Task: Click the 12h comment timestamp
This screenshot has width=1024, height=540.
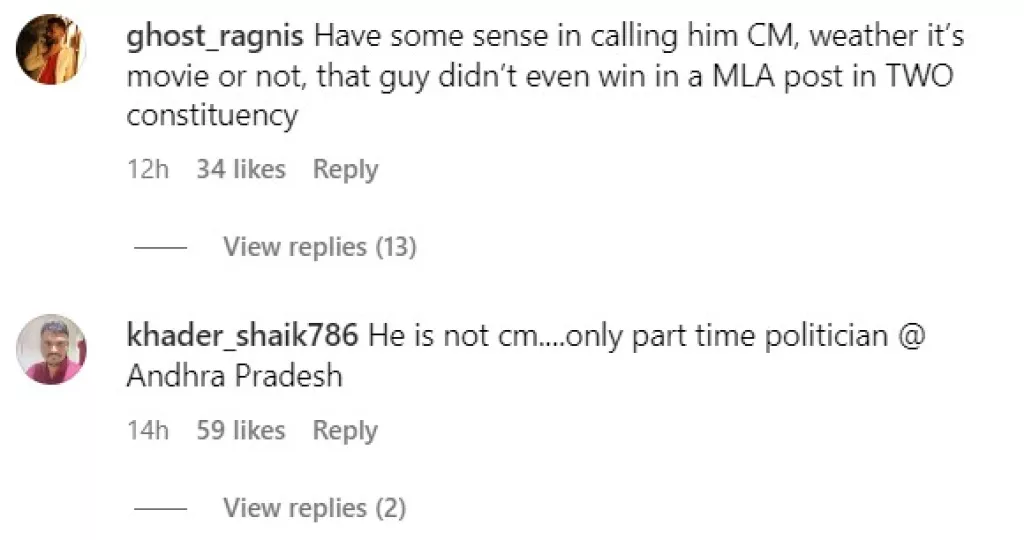Action: [148, 170]
